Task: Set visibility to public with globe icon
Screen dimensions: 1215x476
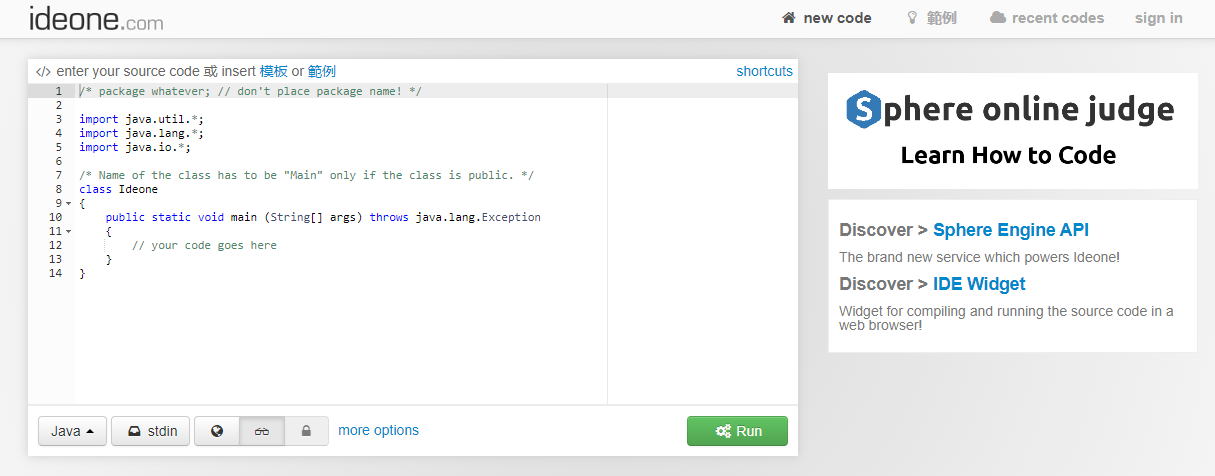Action: click(x=217, y=431)
